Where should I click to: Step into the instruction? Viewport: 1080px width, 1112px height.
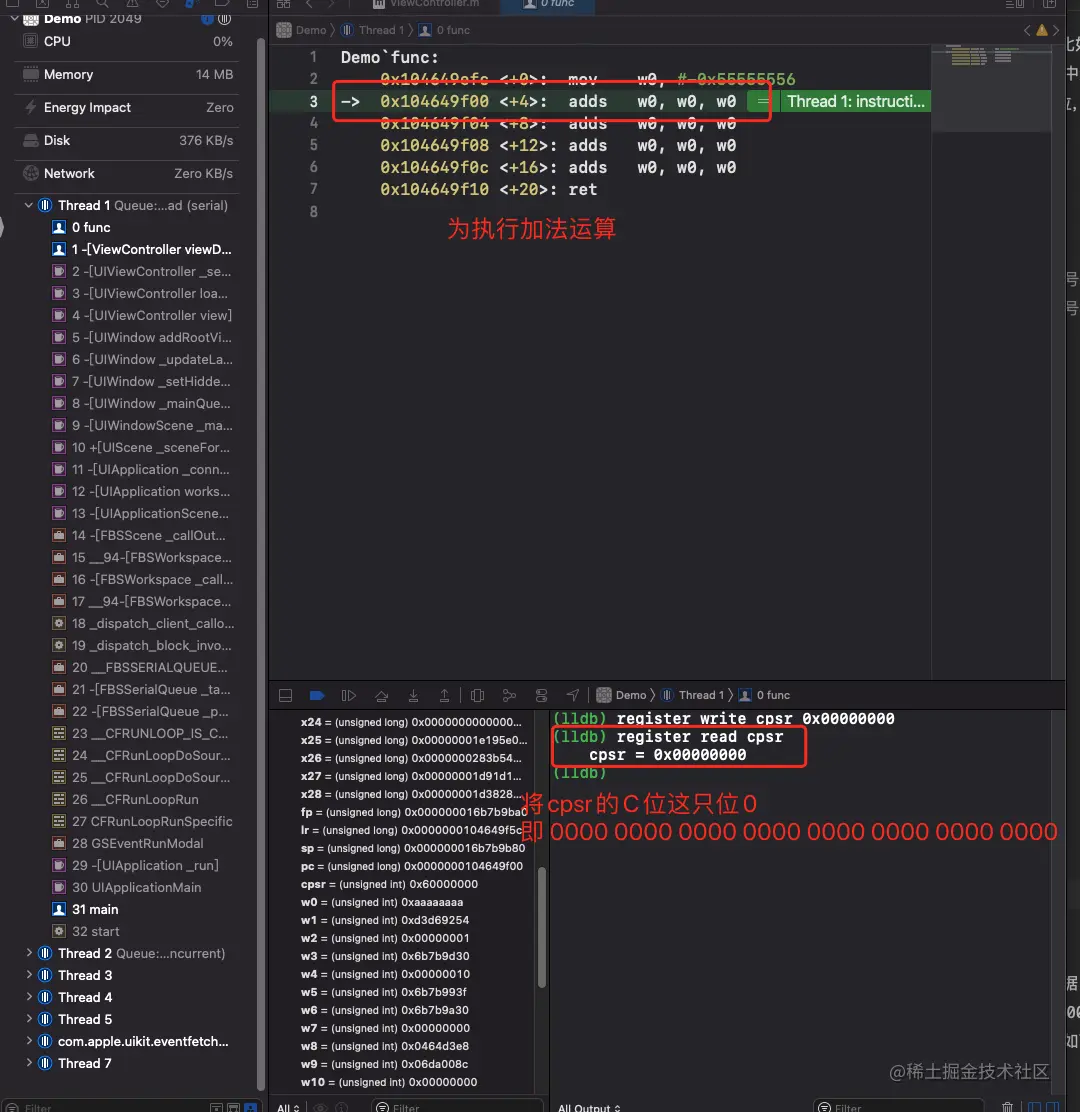[413, 696]
